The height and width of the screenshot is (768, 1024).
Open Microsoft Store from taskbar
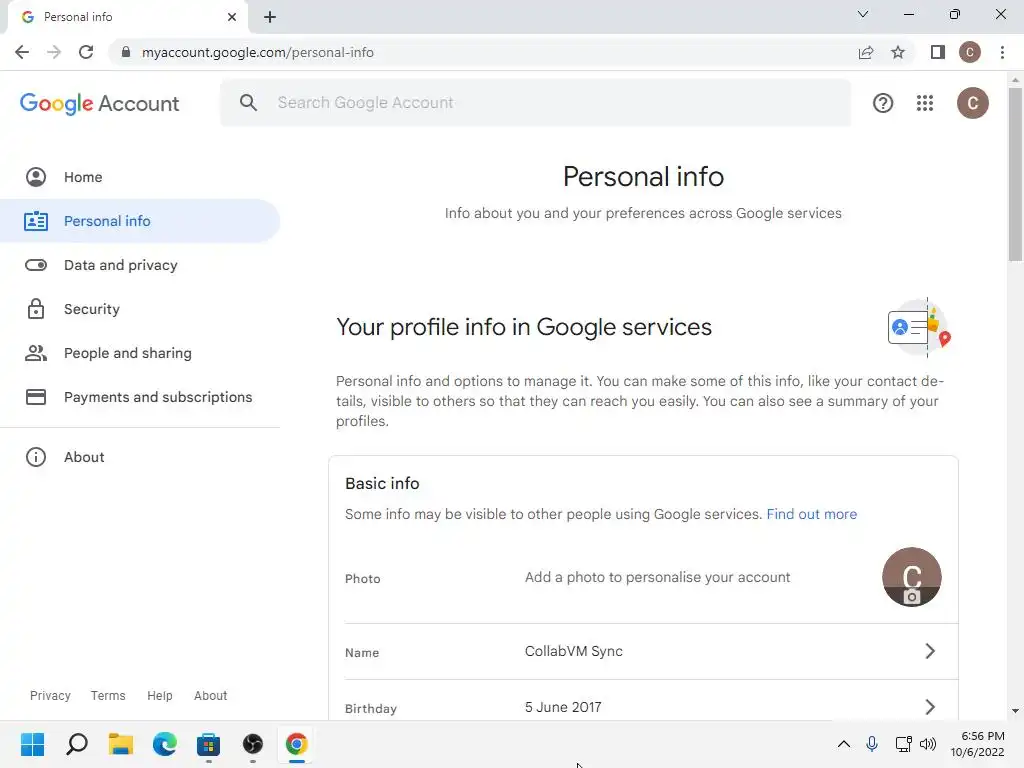208,744
